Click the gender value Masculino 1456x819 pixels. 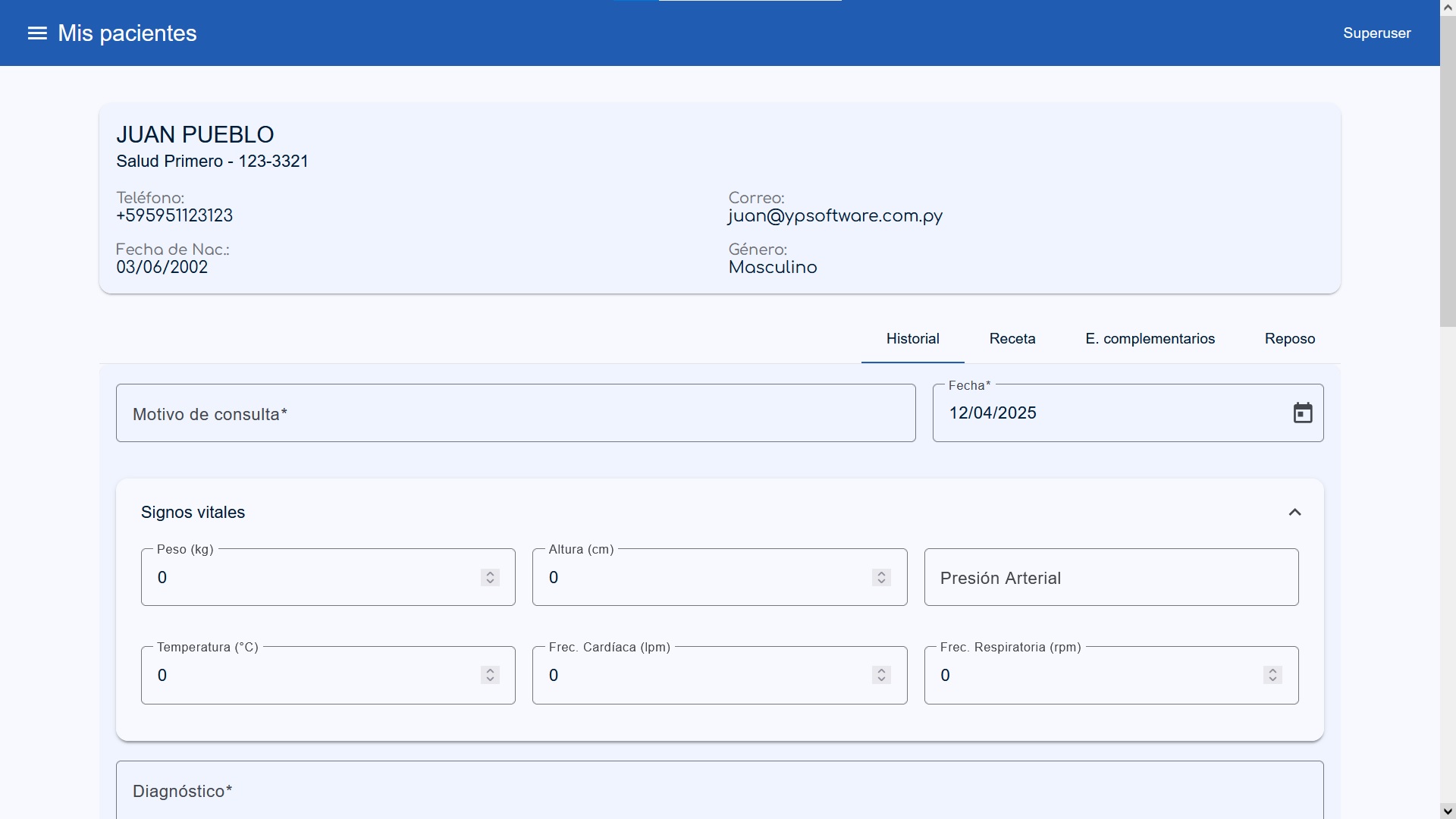[773, 267]
